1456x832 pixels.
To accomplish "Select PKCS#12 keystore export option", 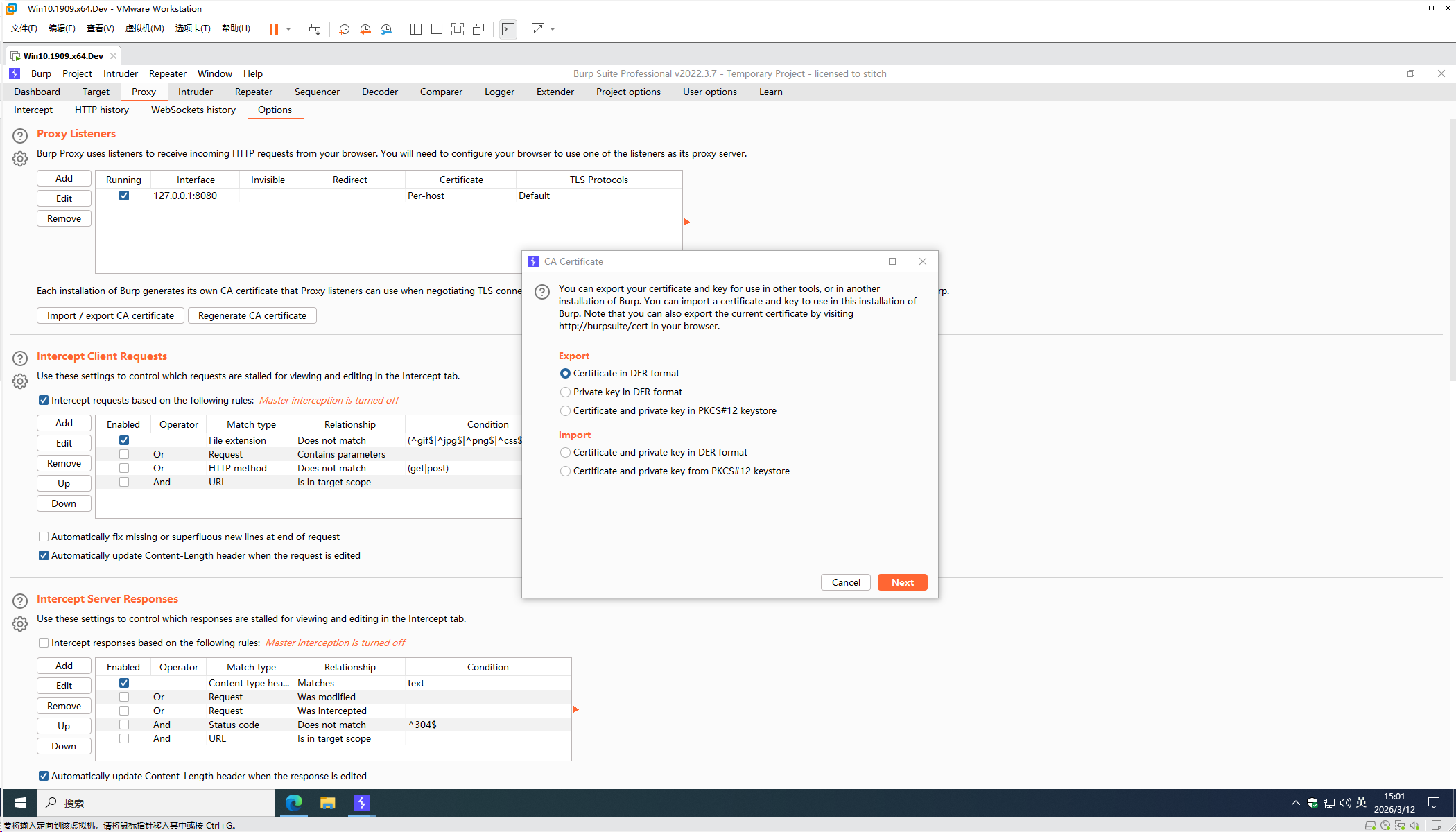I will tap(565, 411).
